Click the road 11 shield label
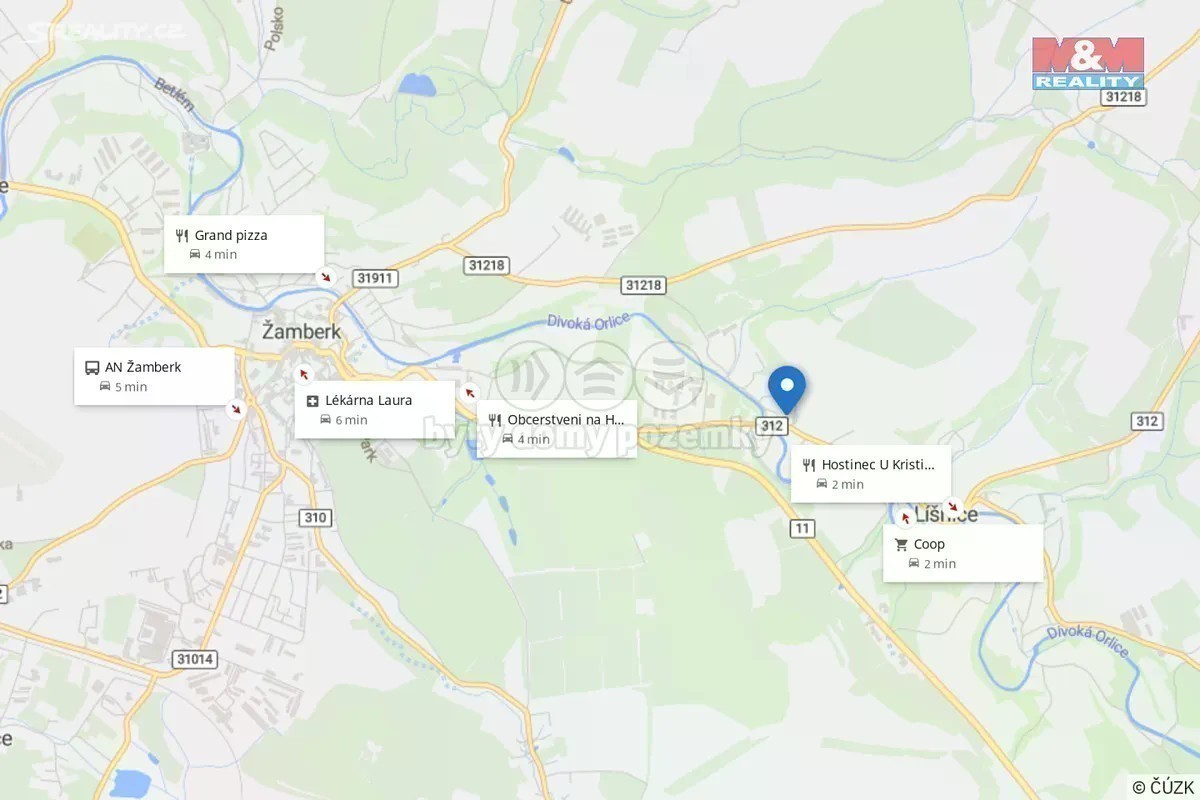The image size is (1200, 800). 802,528
